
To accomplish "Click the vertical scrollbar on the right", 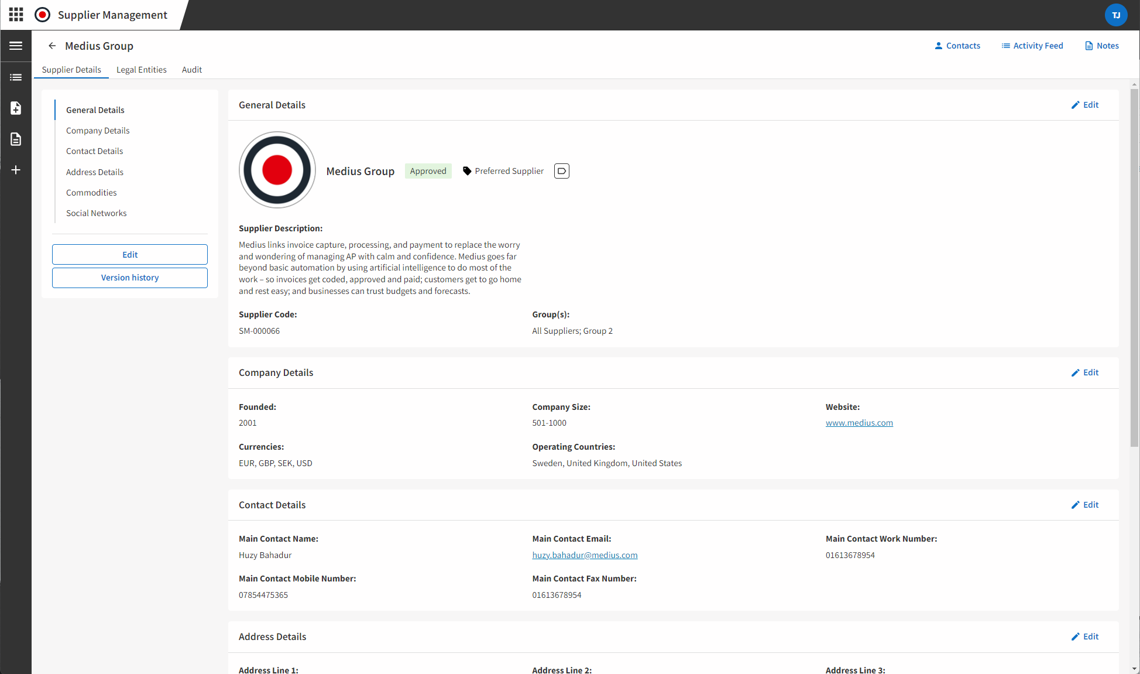I will pos(1134,270).
